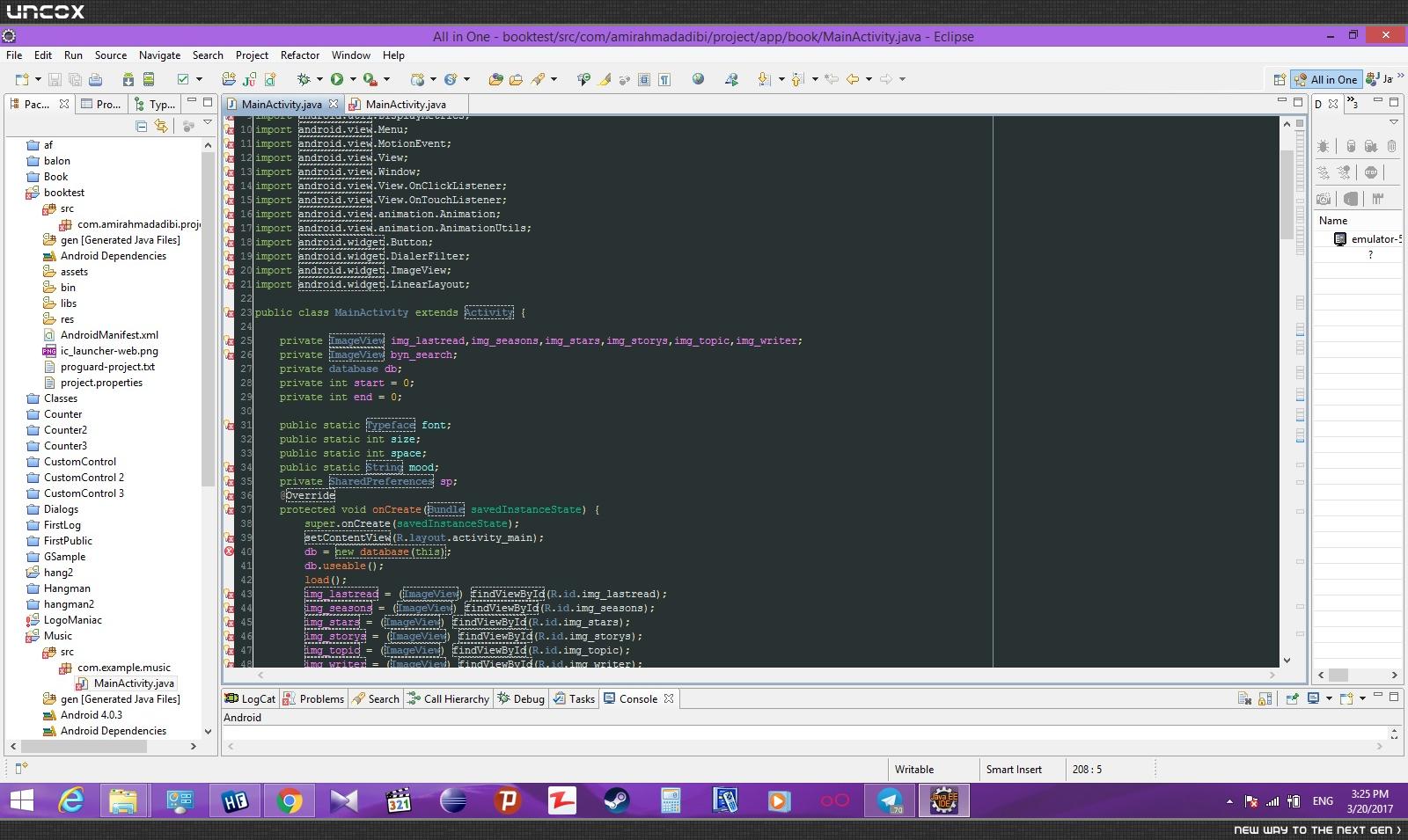1408x840 pixels.
Task: Open Google Chrome from the taskbar
Action: point(289,800)
